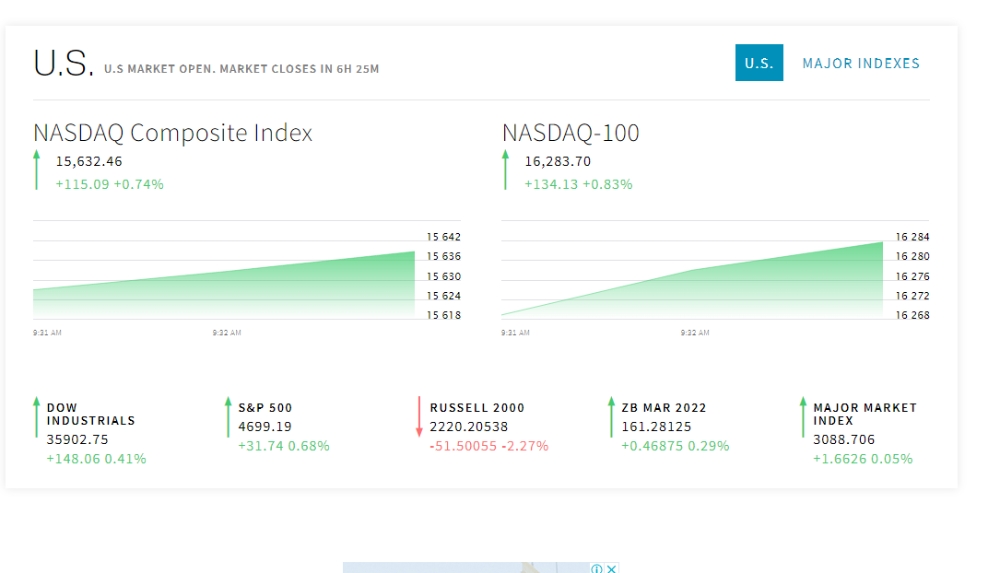Click the +0.46875 0.29% change text
1000x573 pixels.
pos(675,446)
